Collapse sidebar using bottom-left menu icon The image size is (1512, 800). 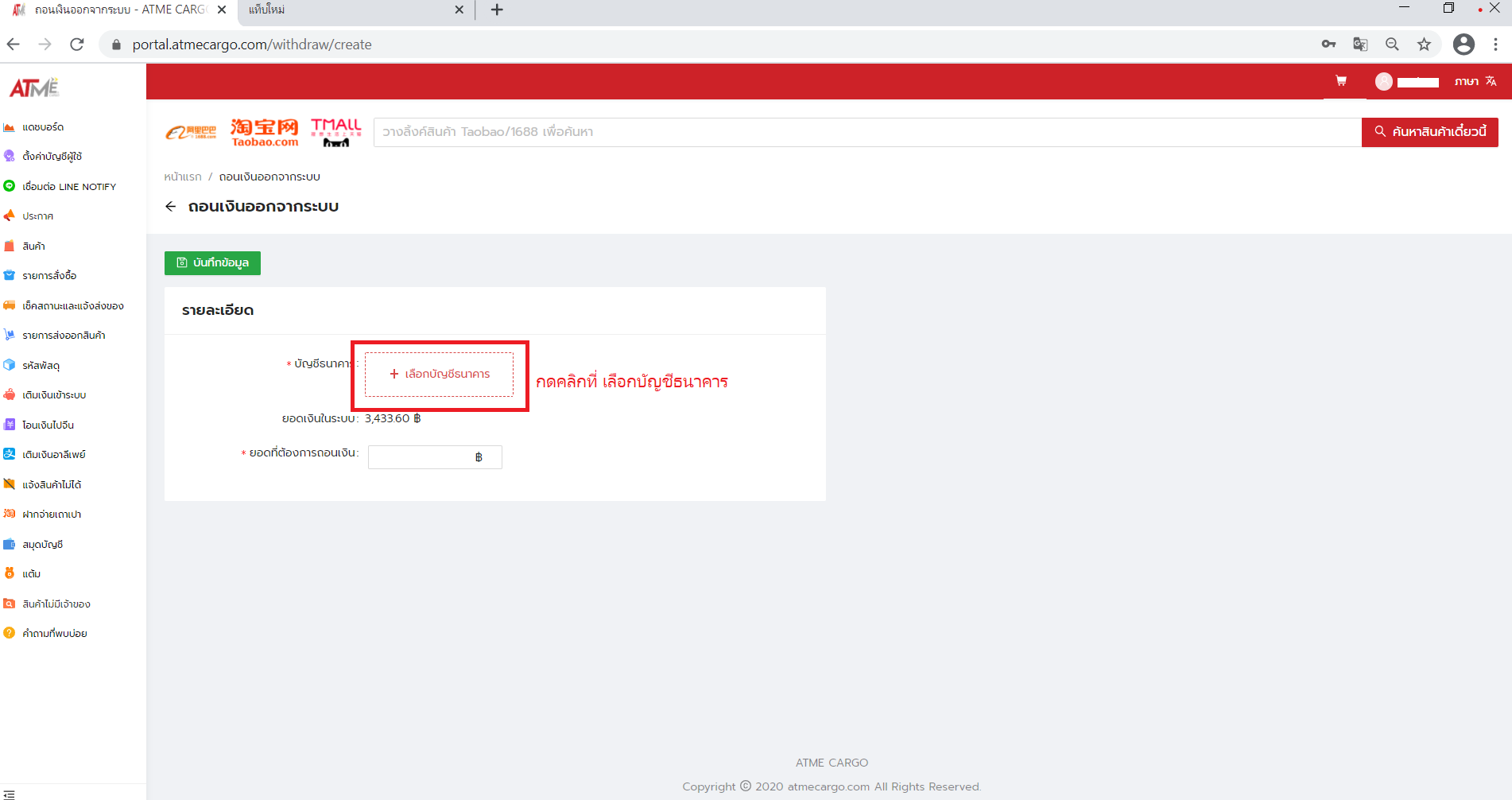[10, 794]
